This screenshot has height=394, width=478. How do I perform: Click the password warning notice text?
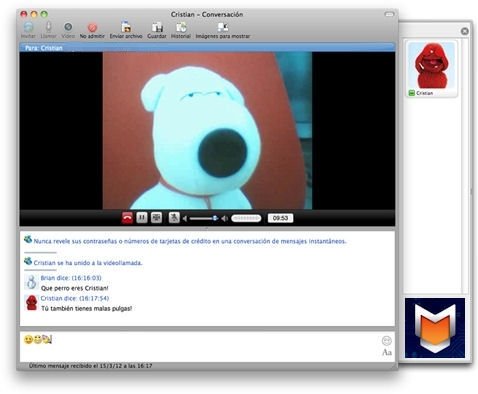190,241
